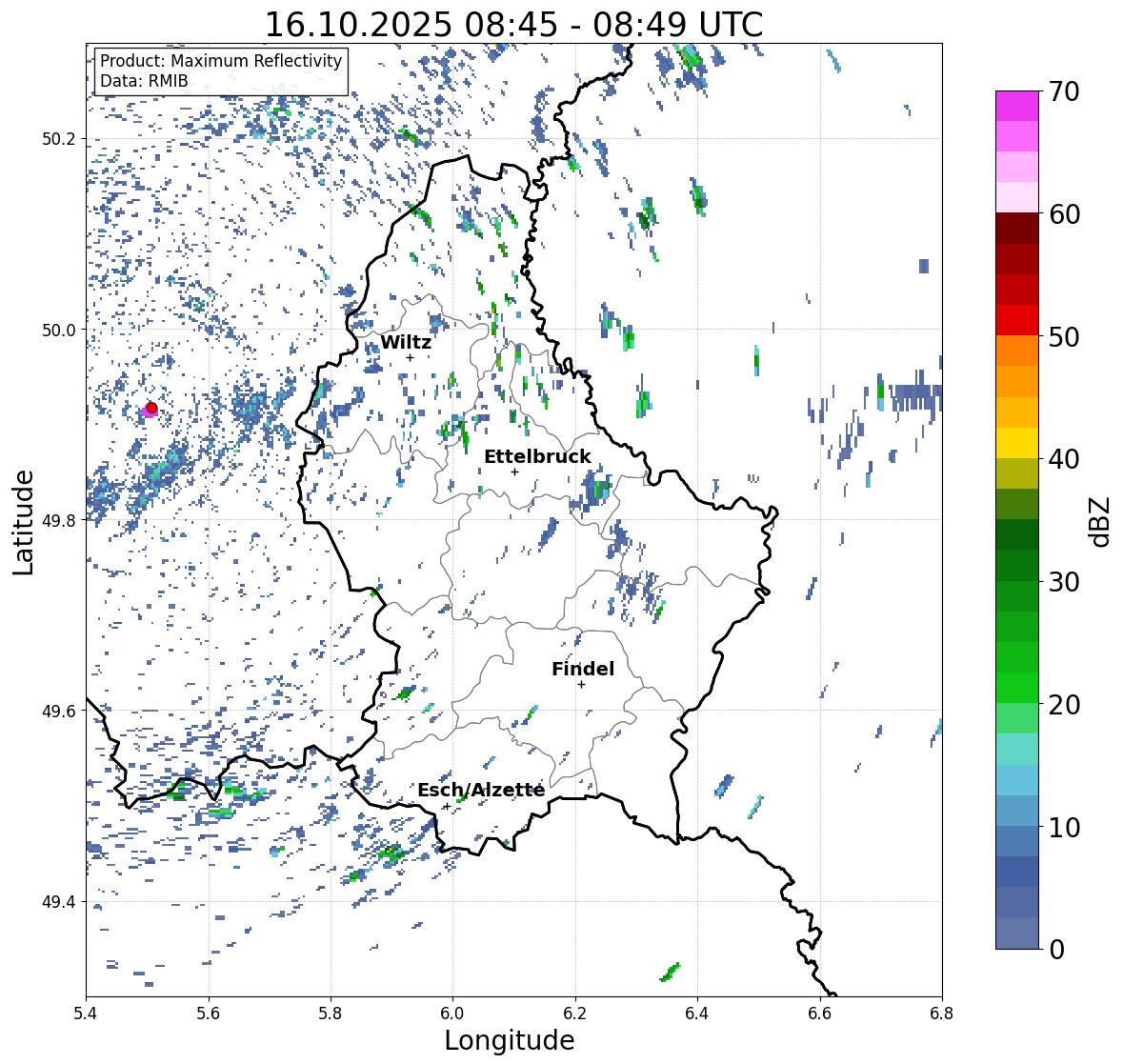Click the 6.6 longitude tick label
This screenshot has width=1123, height=1064.
[820, 1014]
